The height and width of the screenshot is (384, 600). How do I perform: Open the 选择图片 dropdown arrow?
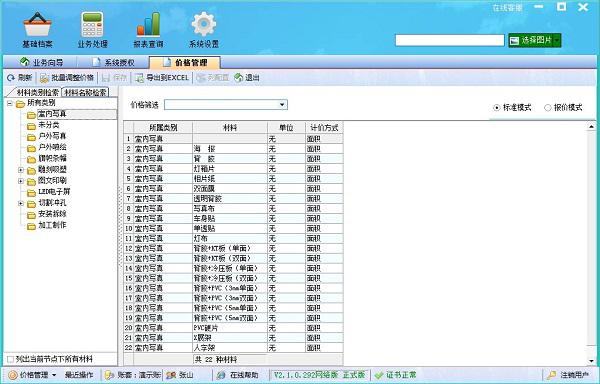pos(557,40)
